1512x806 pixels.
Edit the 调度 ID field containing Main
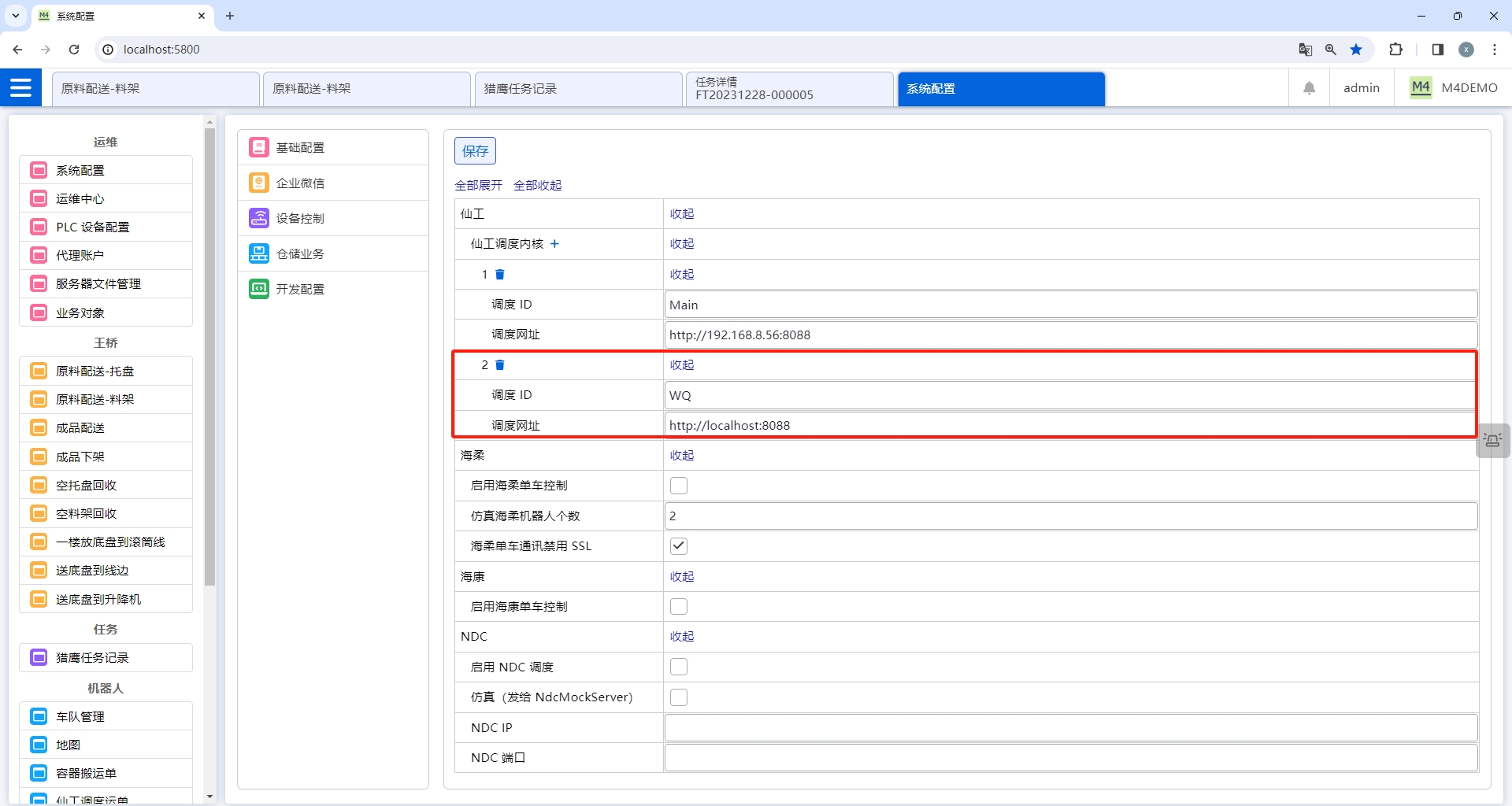(x=1071, y=305)
